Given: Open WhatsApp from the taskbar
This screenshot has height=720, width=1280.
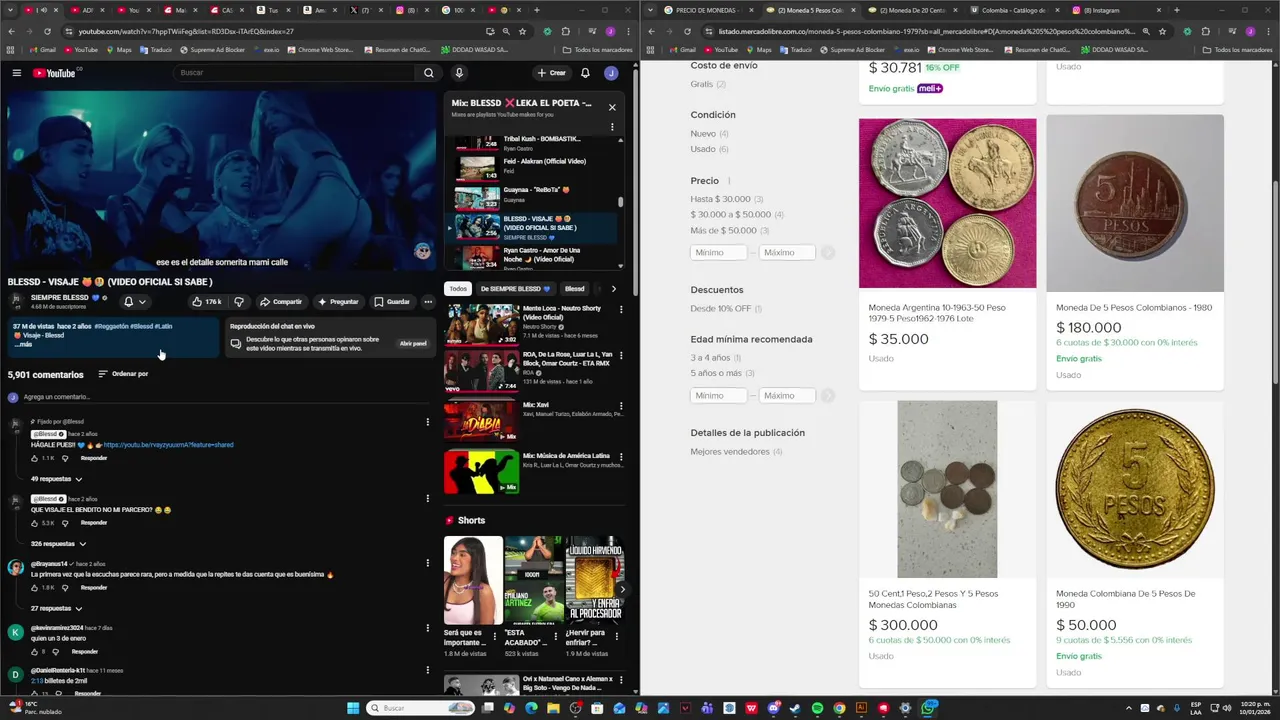Looking at the screenshot, I should coord(929,708).
